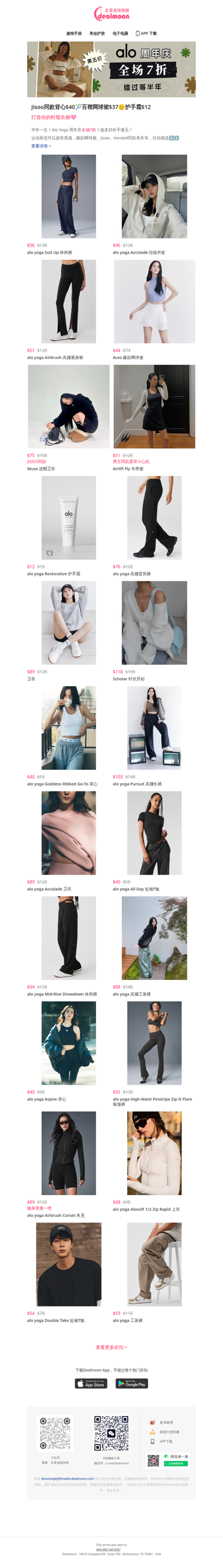This screenshot has width=223, height=1568.
Task: Open the alo Restorative 护手霜 product image
Action: (69, 518)
